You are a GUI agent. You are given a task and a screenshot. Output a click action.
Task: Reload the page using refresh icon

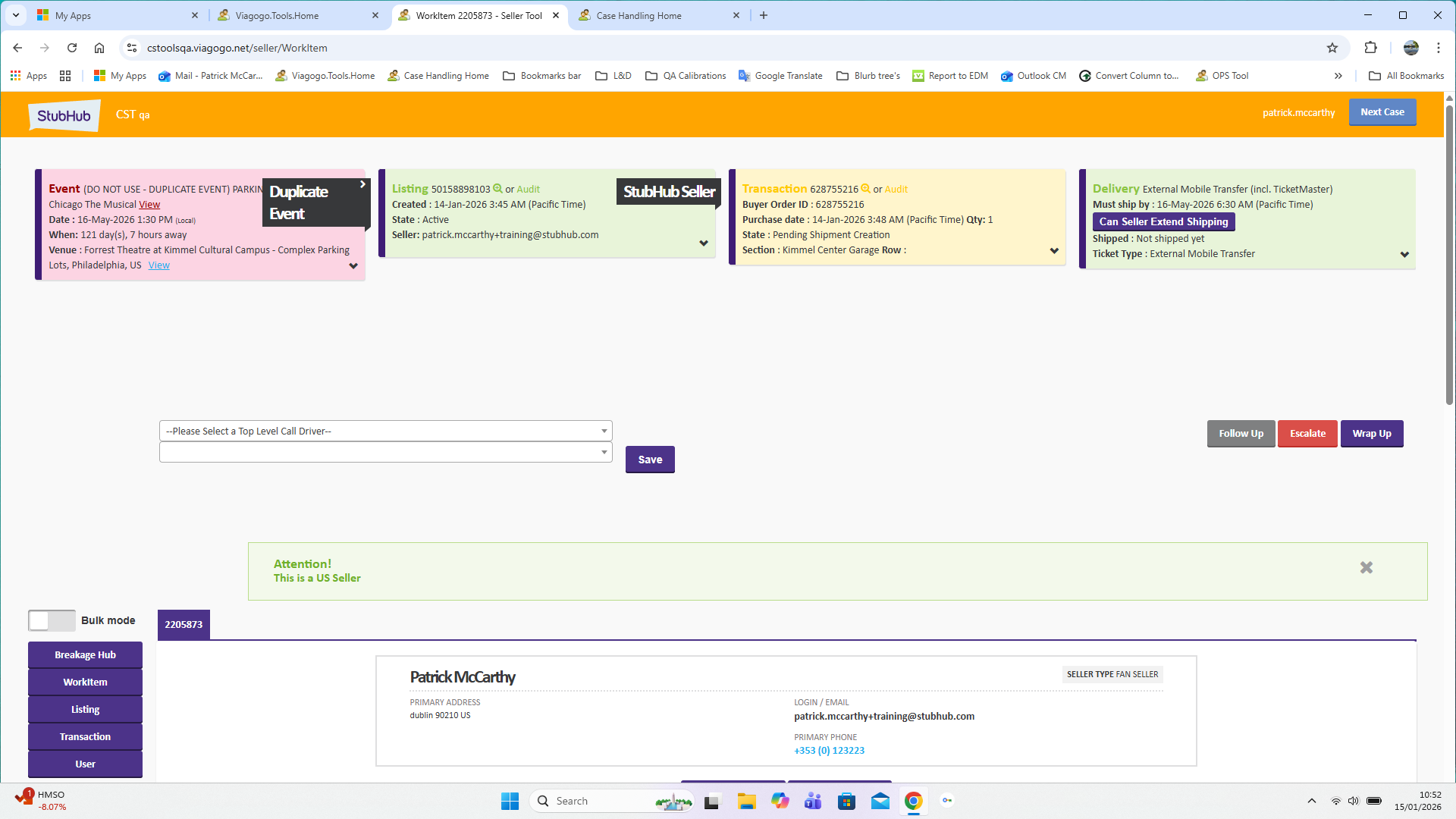(72, 48)
